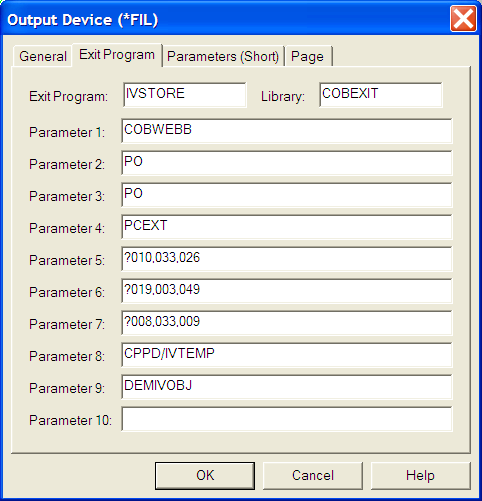482x501 pixels.
Task: Click the Exit Program field containing IVSTORE
Action: tap(185, 95)
